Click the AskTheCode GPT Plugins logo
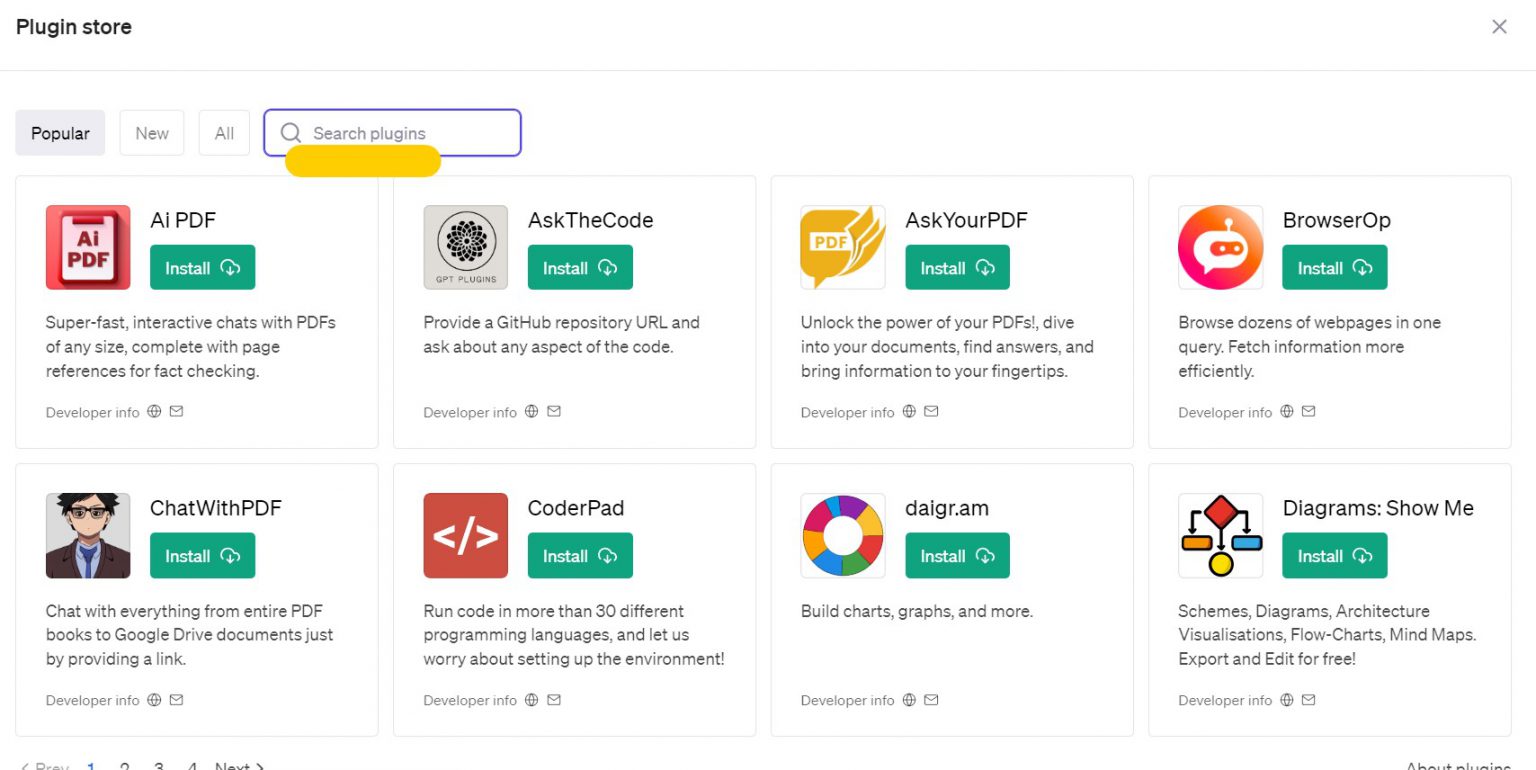Viewport: 1536px width, 770px height. click(465, 247)
